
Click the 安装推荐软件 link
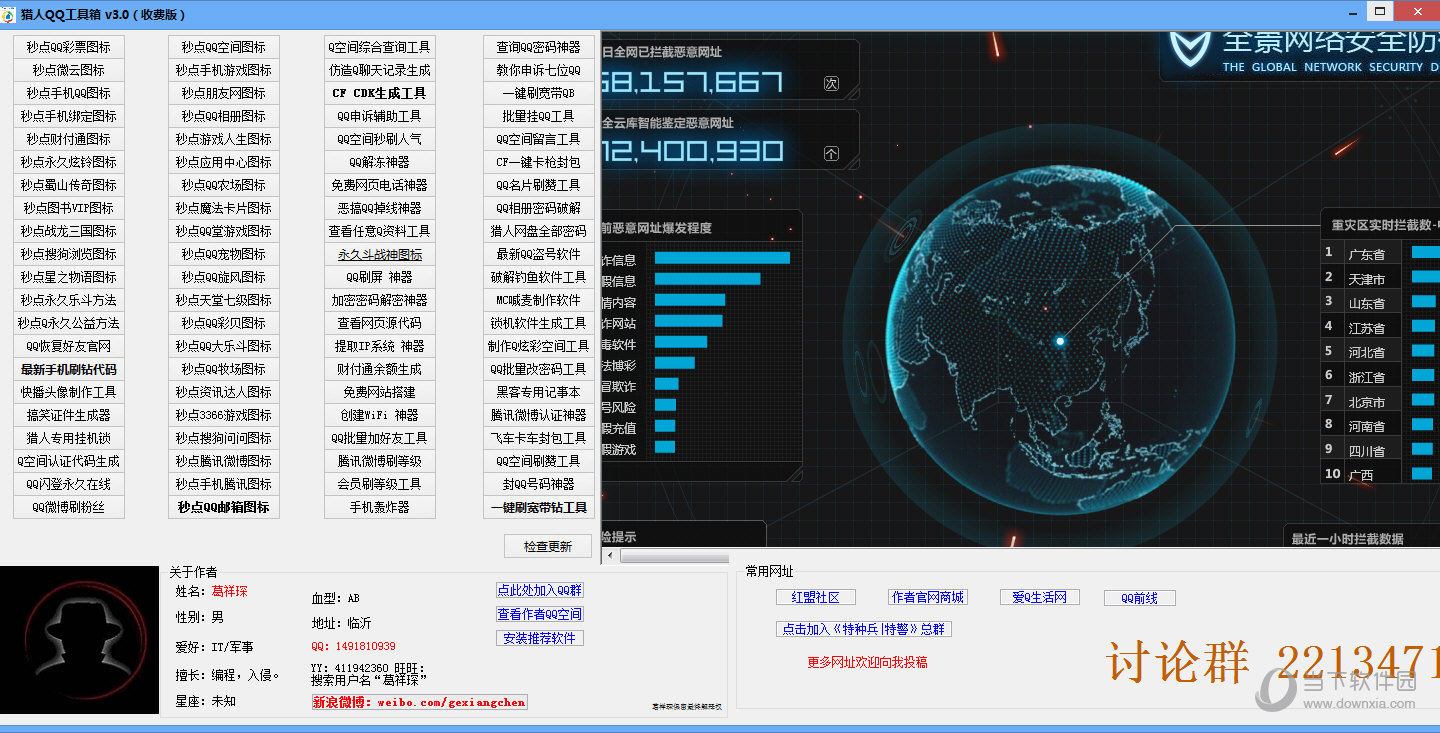540,638
